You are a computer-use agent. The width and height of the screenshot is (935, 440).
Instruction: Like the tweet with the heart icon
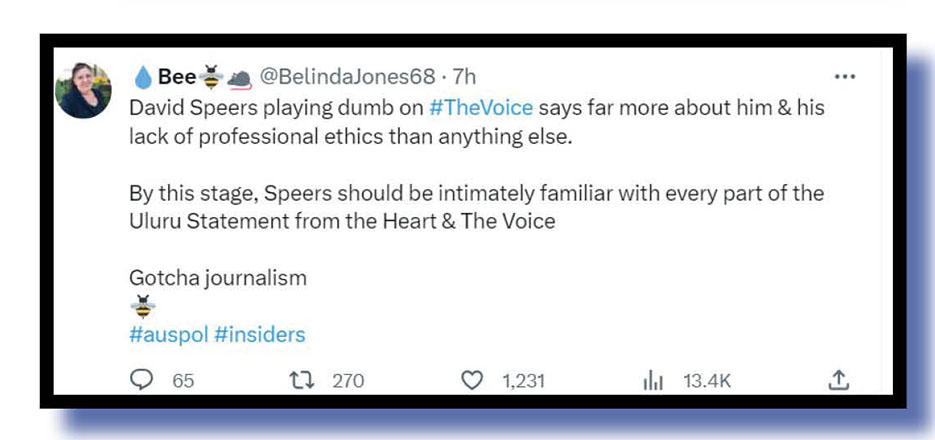tap(473, 380)
